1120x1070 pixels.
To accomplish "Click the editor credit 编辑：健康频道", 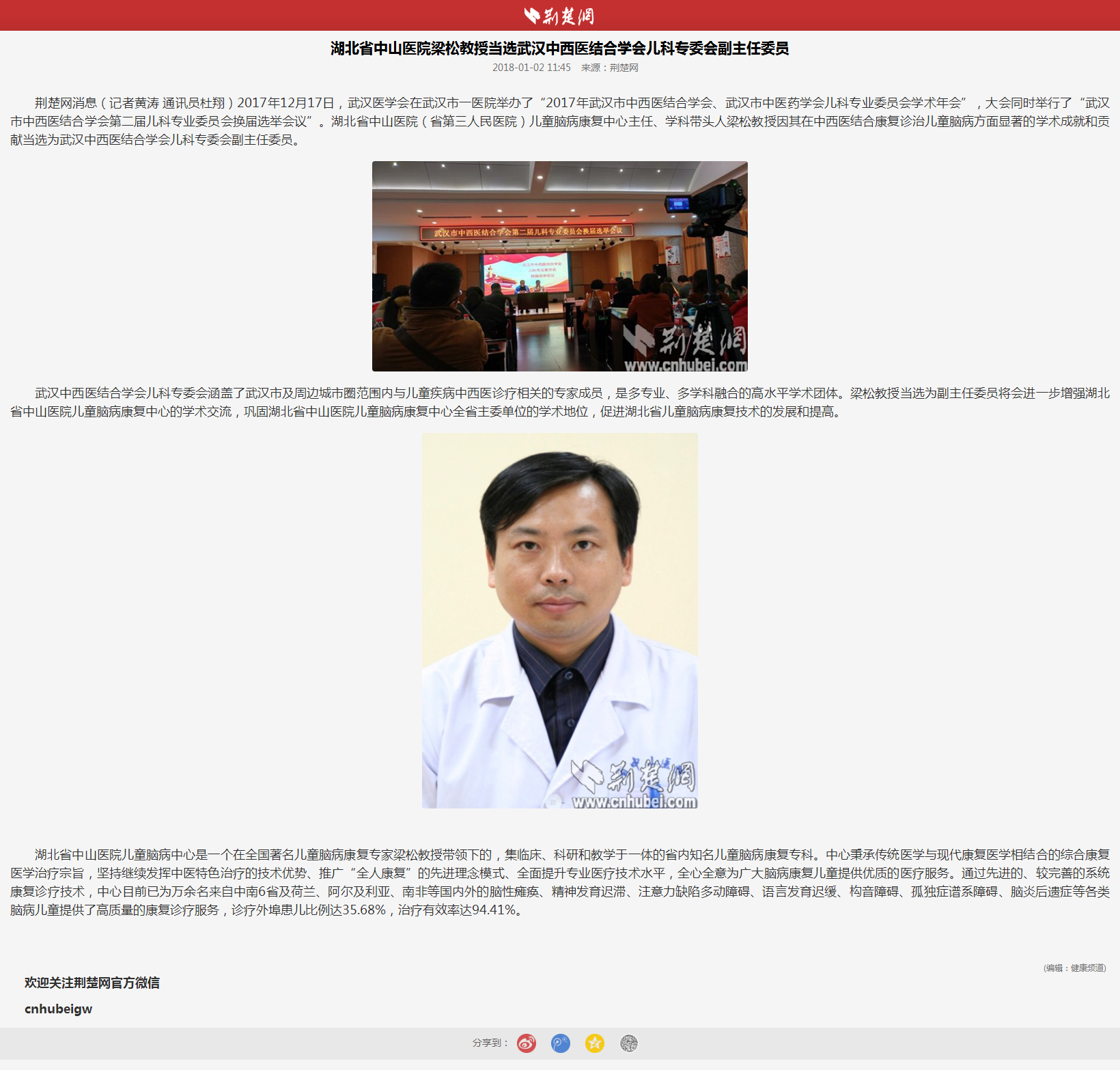I will pos(1074,968).
